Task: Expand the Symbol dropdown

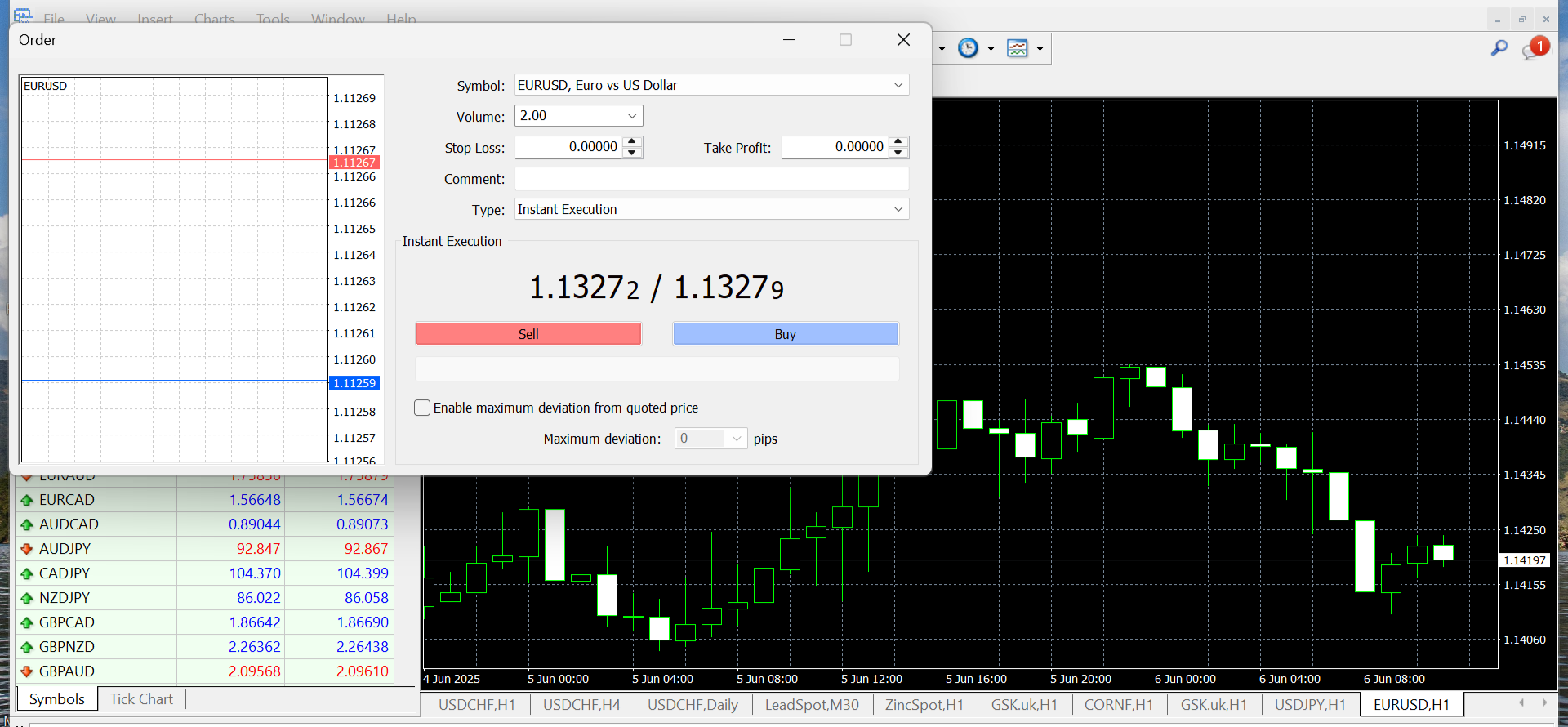Action: (898, 85)
